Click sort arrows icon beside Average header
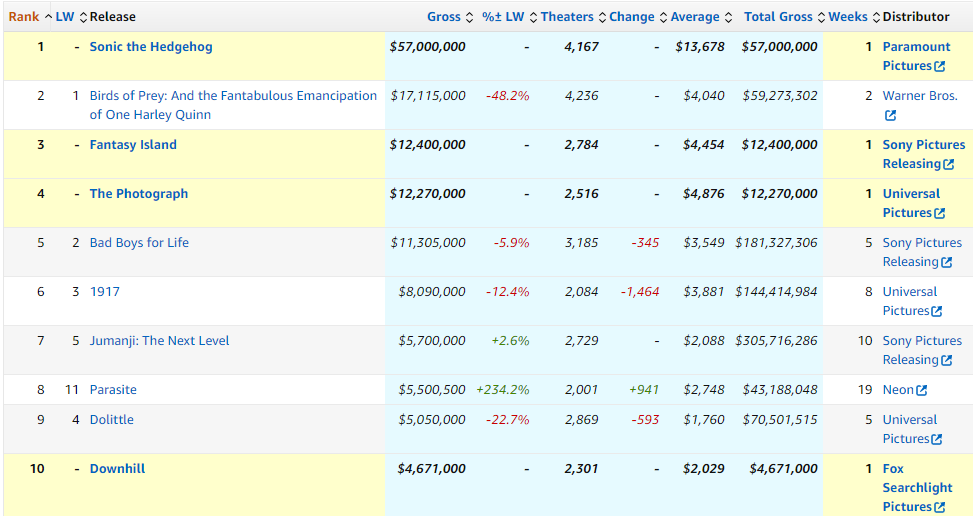The height and width of the screenshot is (516, 973). pyautogui.click(x=728, y=17)
